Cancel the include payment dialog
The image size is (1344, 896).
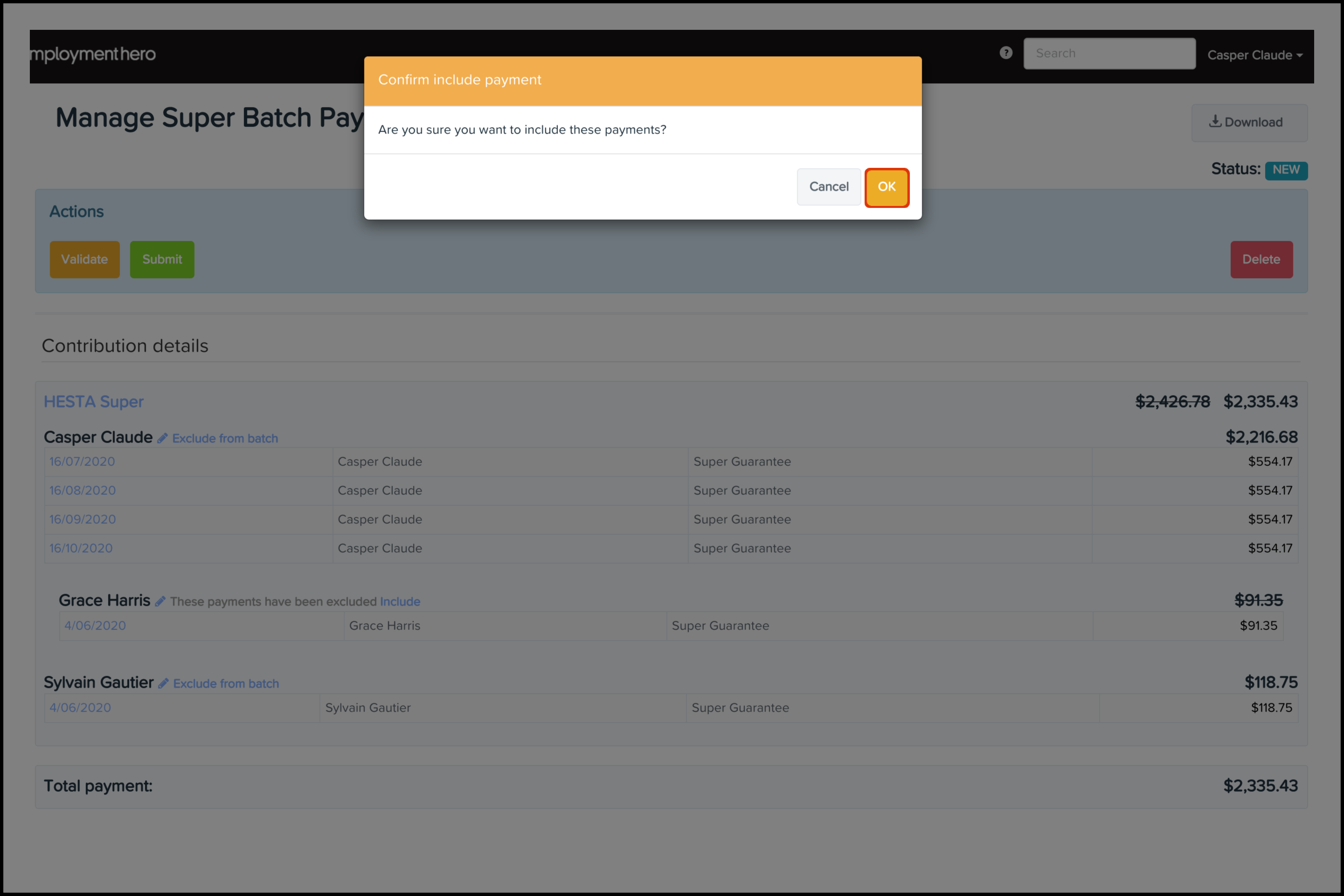[828, 187]
